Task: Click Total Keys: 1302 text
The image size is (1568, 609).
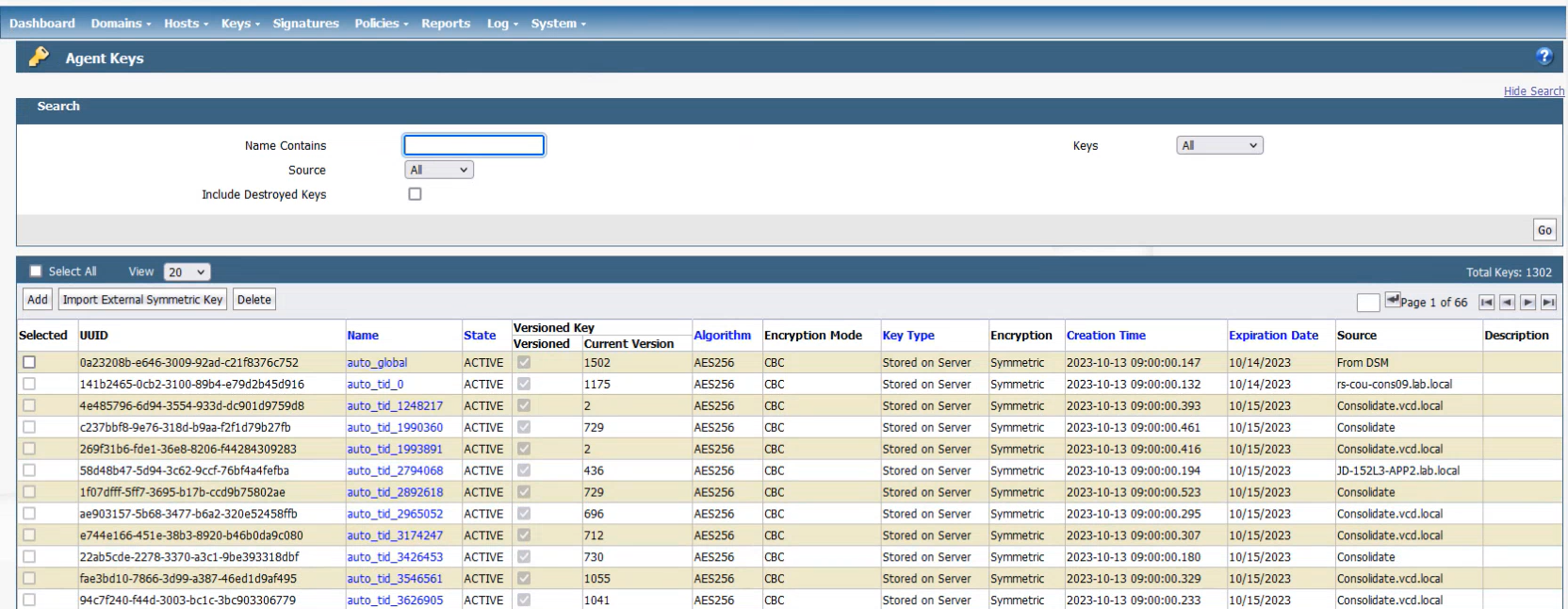Action: pos(1509,272)
